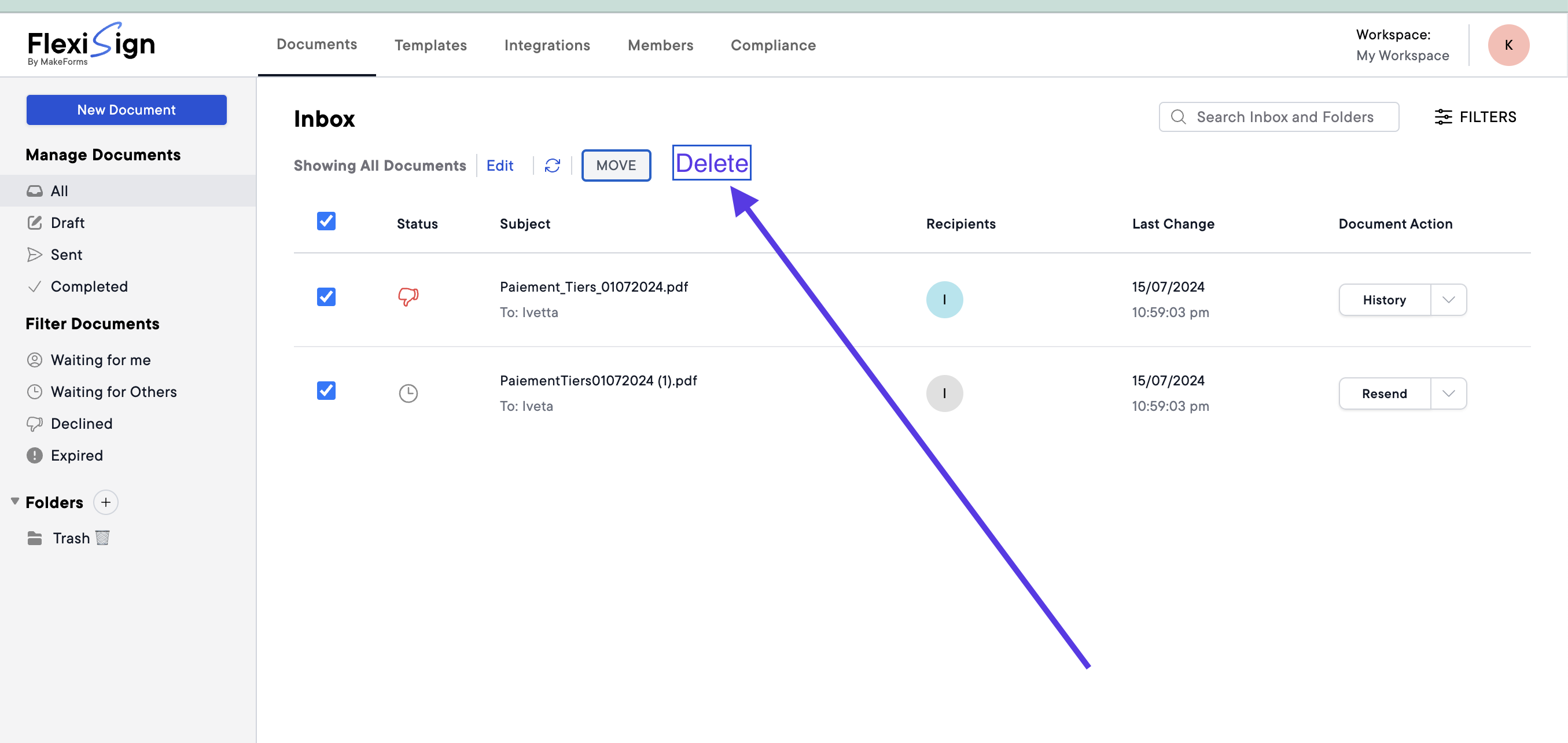Screen dimensions: 1568x743
Task: Select Waiting for Others filter
Action: pyautogui.click(x=113, y=392)
